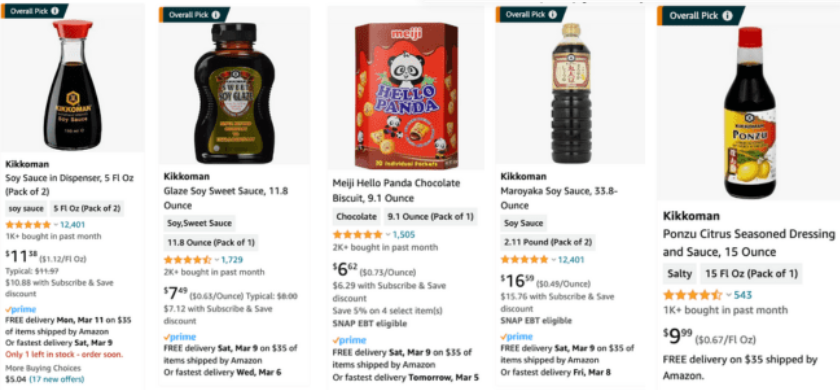Select the 15 Fl Oz (Pack of 1) option

[x=751, y=274]
